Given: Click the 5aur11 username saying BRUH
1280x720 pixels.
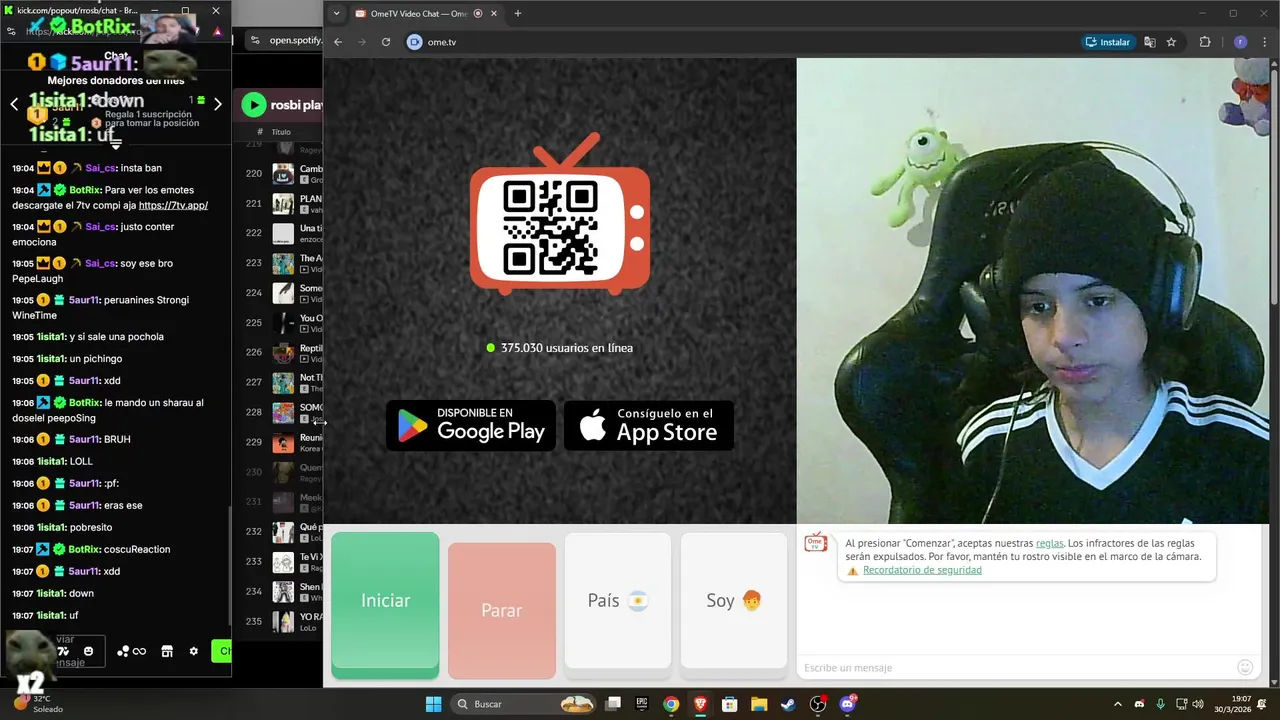Looking at the screenshot, I should click(x=84, y=439).
